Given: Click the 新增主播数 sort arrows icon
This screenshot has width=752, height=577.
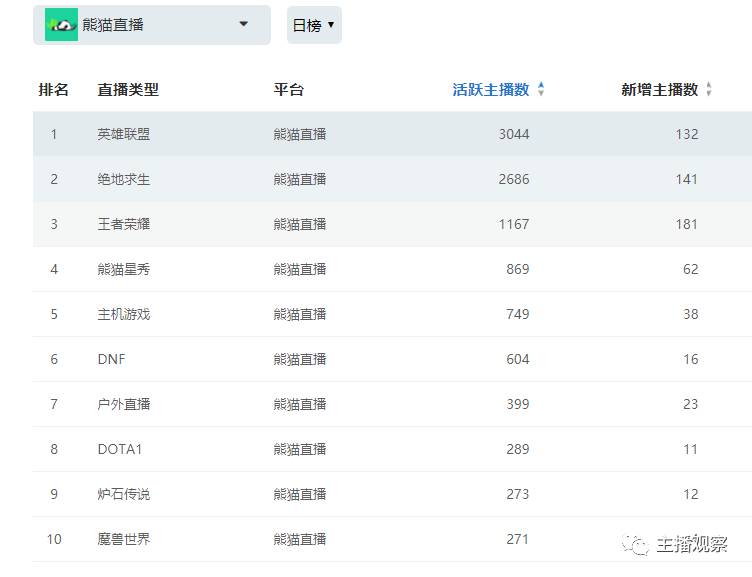Looking at the screenshot, I should (709, 89).
